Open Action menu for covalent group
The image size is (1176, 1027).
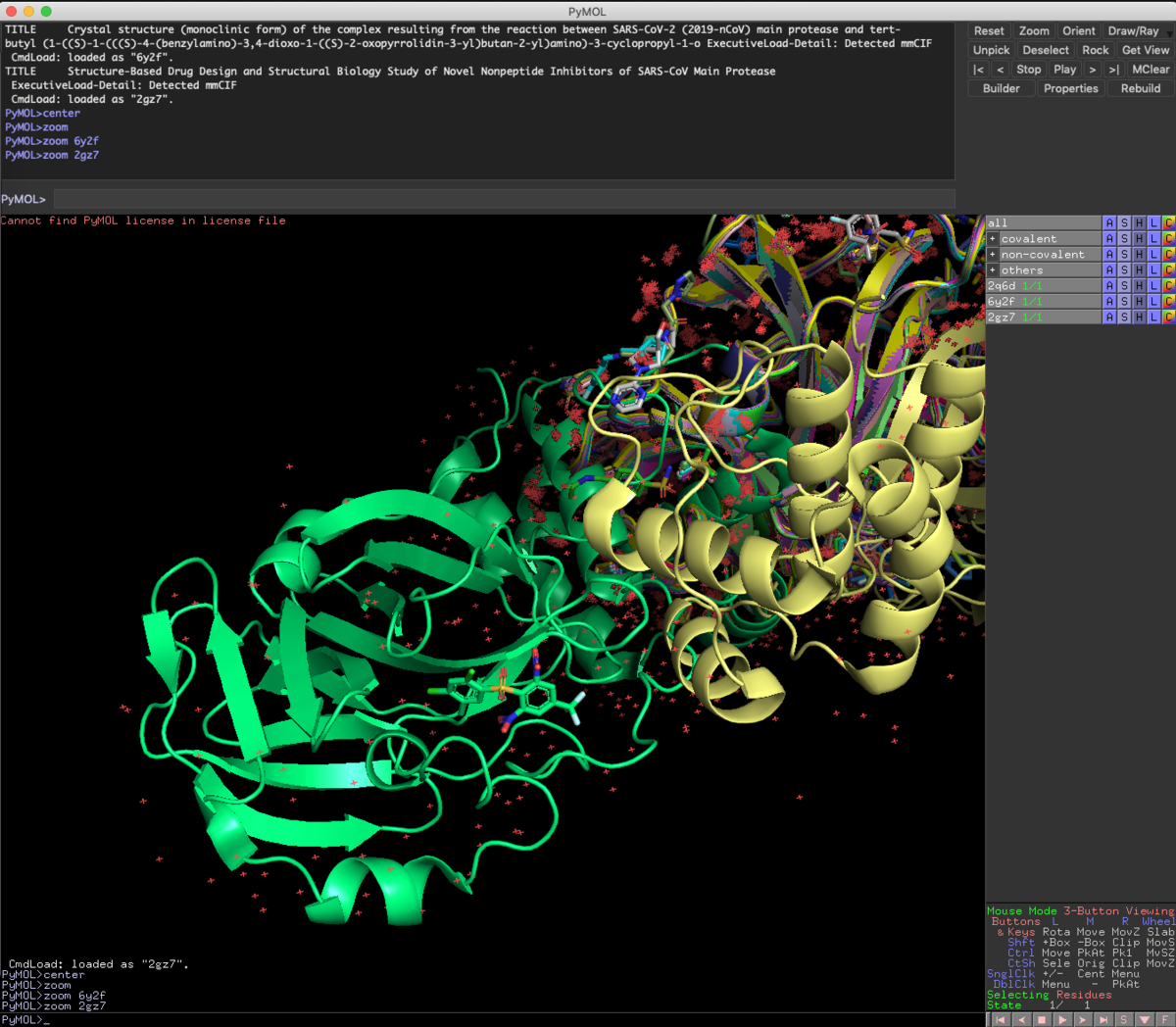pyautogui.click(x=1109, y=239)
